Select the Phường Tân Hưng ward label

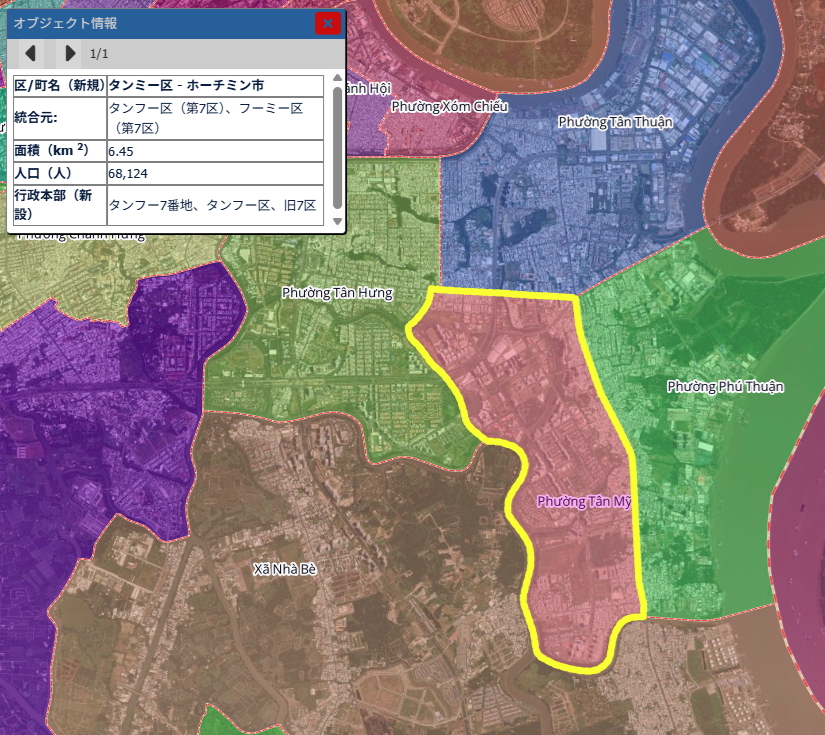pyautogui.click(x=337, y=293)
